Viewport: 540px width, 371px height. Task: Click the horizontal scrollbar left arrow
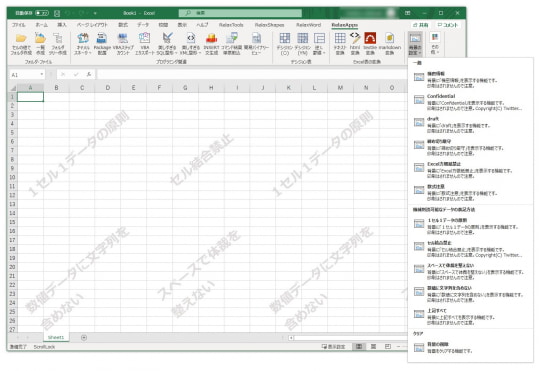pyautogui.click(x=291, y=338)
